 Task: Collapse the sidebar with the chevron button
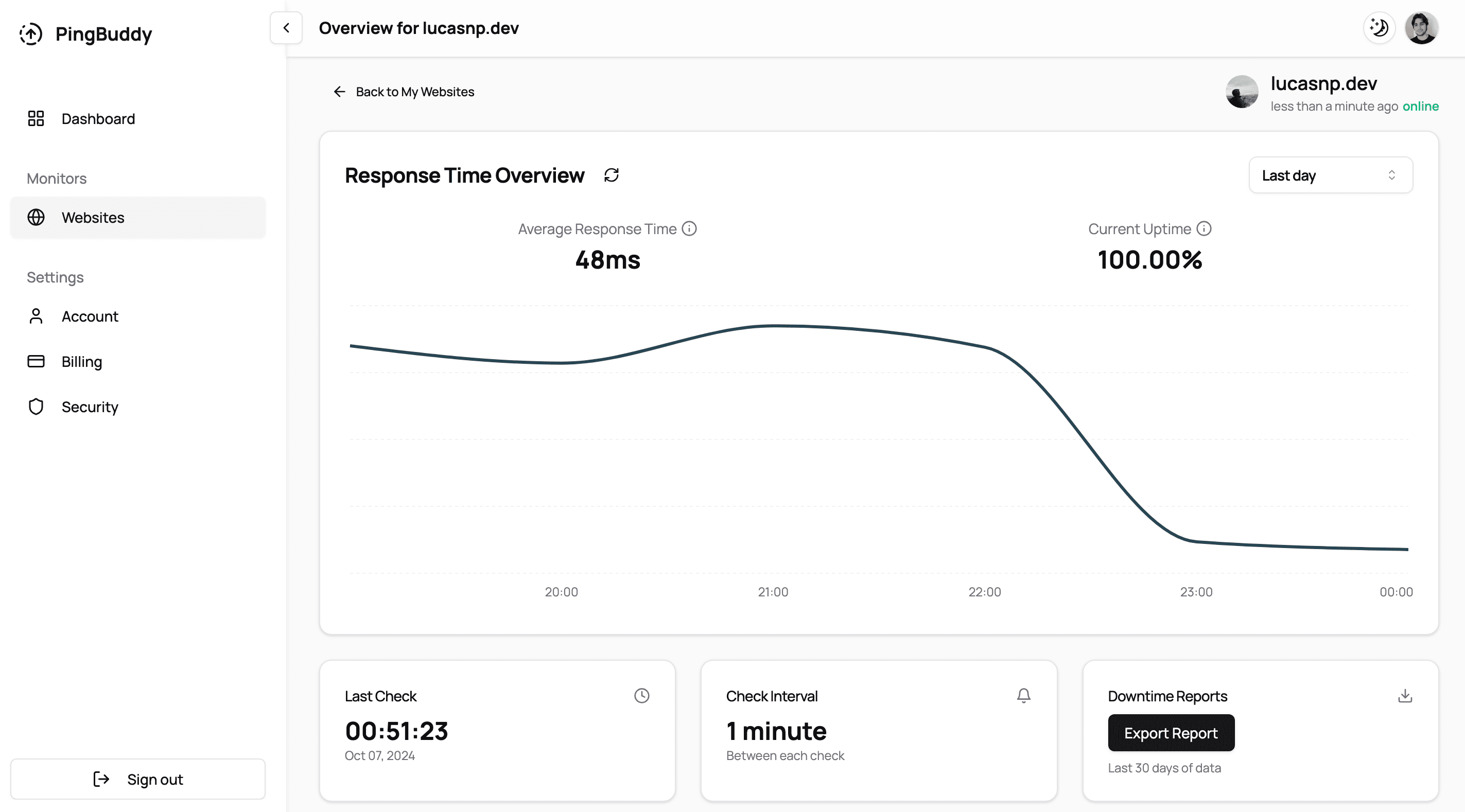coord(286,28)
